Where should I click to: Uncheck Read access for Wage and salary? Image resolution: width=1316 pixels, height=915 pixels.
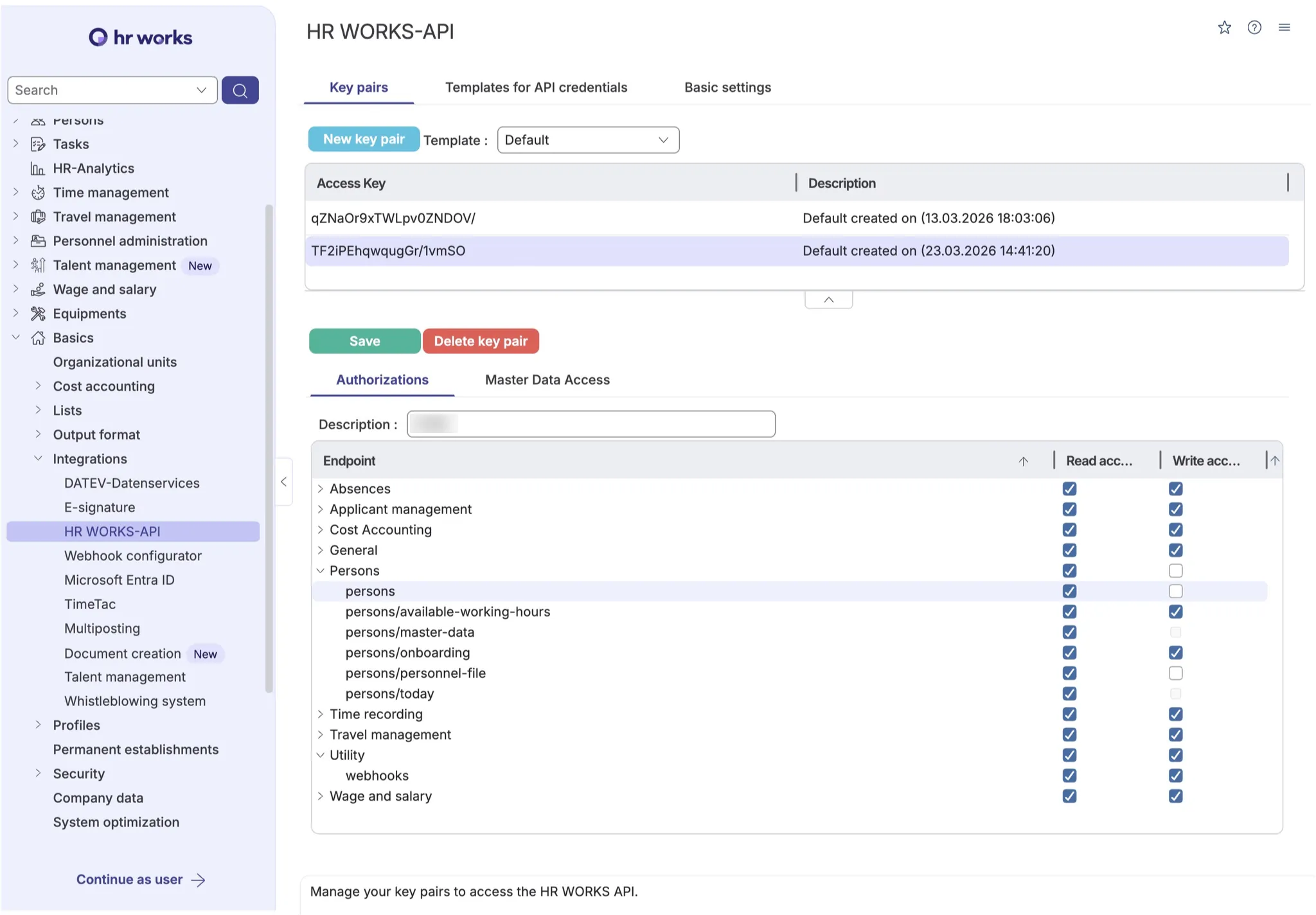[1069, 796]
